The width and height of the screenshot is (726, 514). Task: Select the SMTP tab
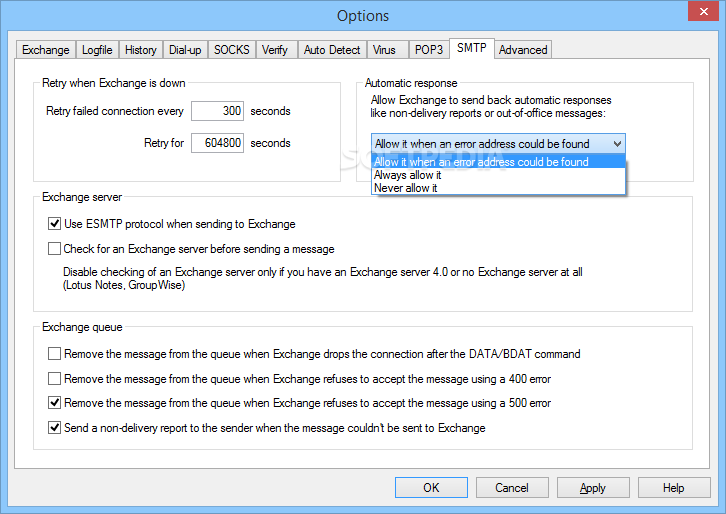472,48
